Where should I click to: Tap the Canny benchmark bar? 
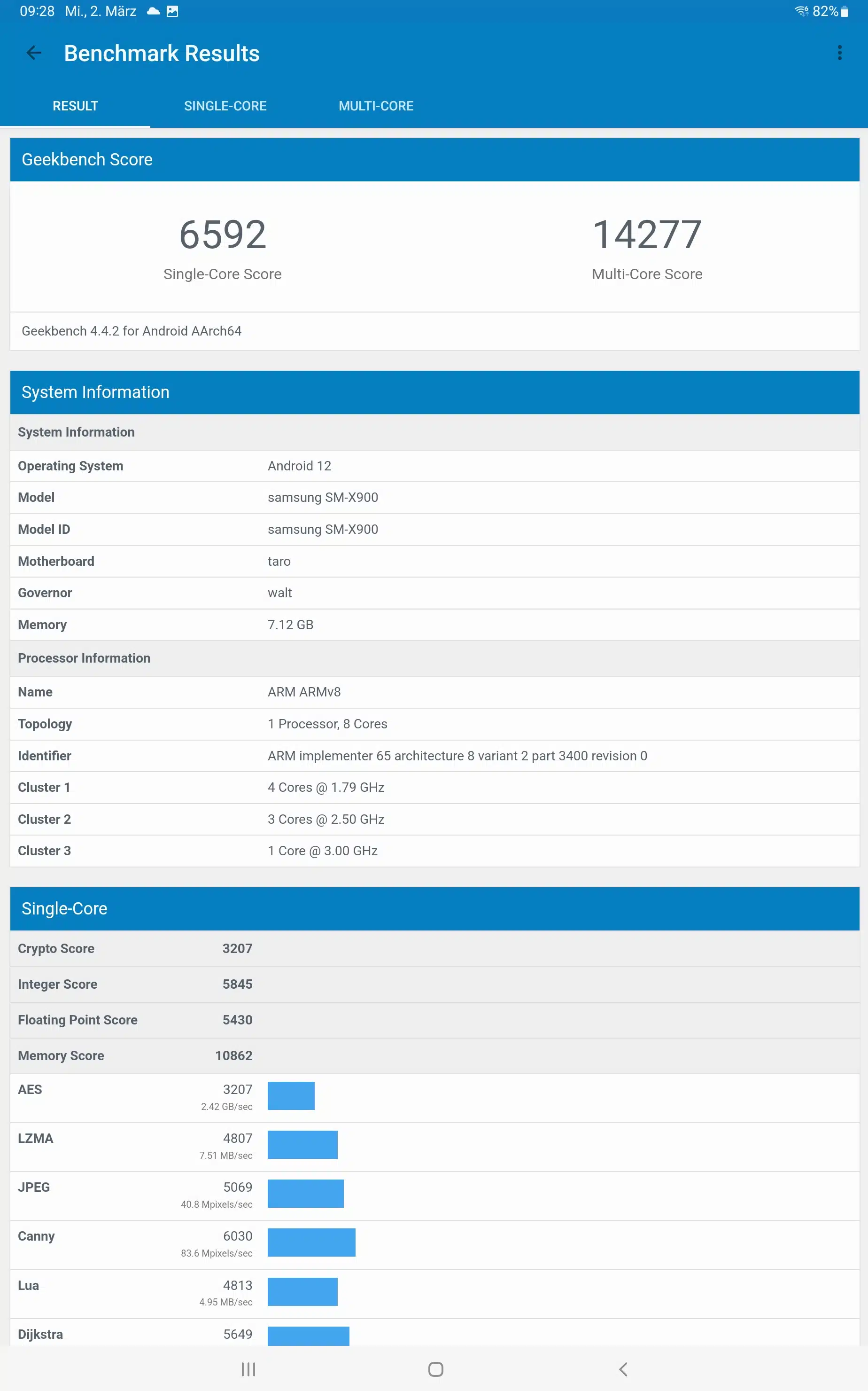pos(311,1242)
